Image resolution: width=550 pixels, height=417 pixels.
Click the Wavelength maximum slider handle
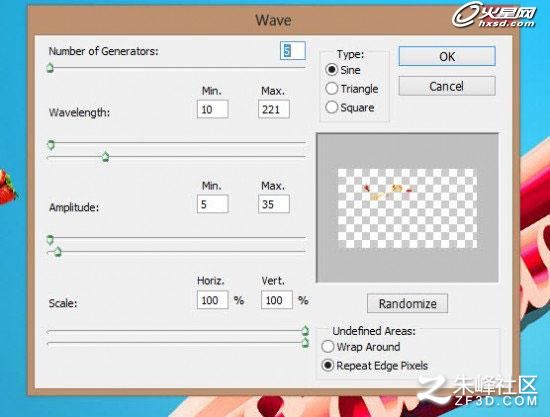[x=105, y=157]
